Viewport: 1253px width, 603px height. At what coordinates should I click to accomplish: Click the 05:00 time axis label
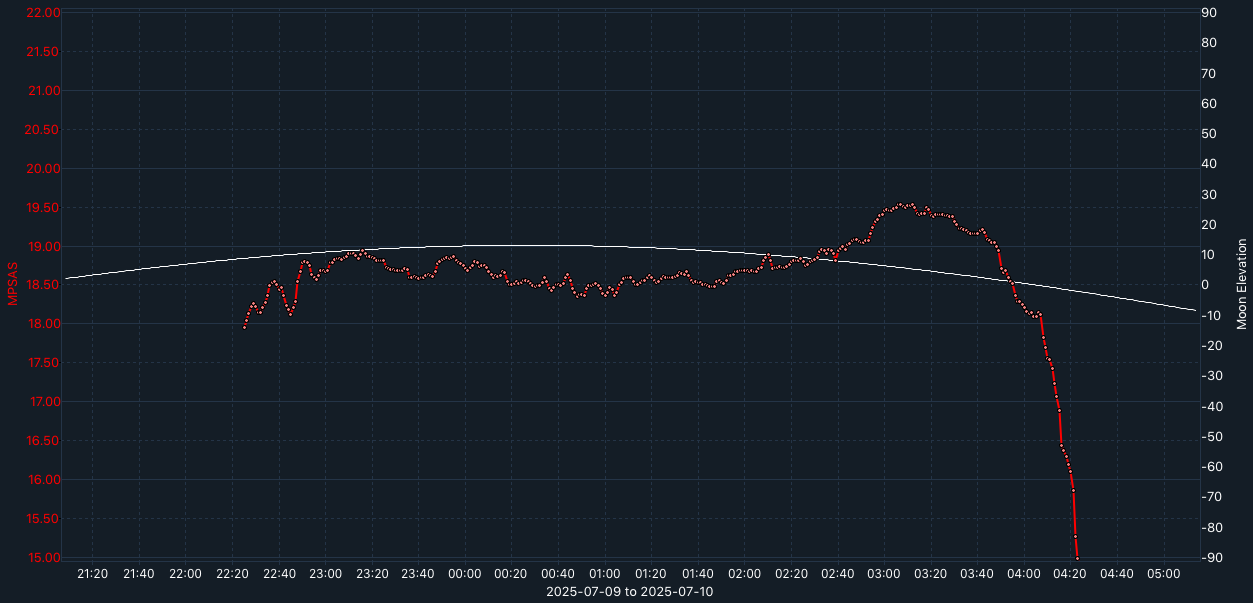(1164, 574)
